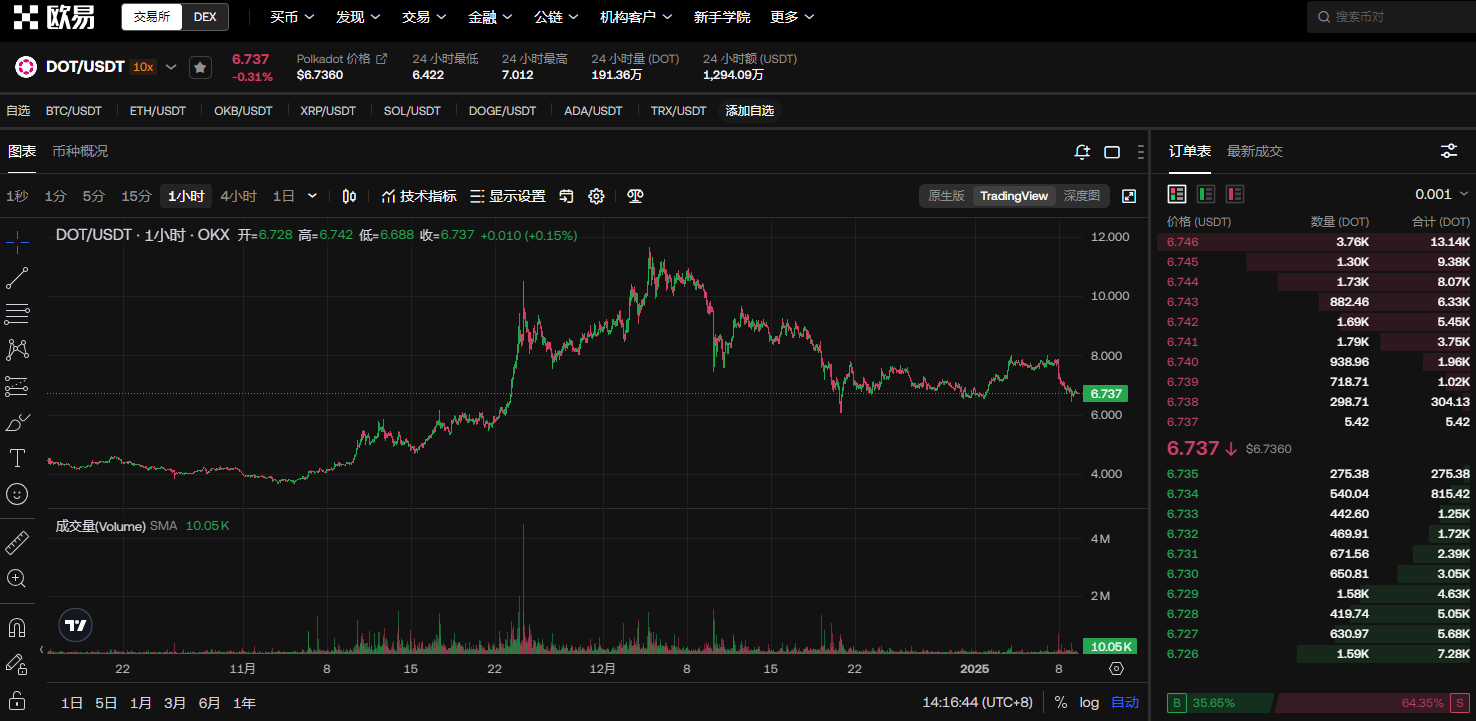Open 显示设置 display settings

[508, 196]
